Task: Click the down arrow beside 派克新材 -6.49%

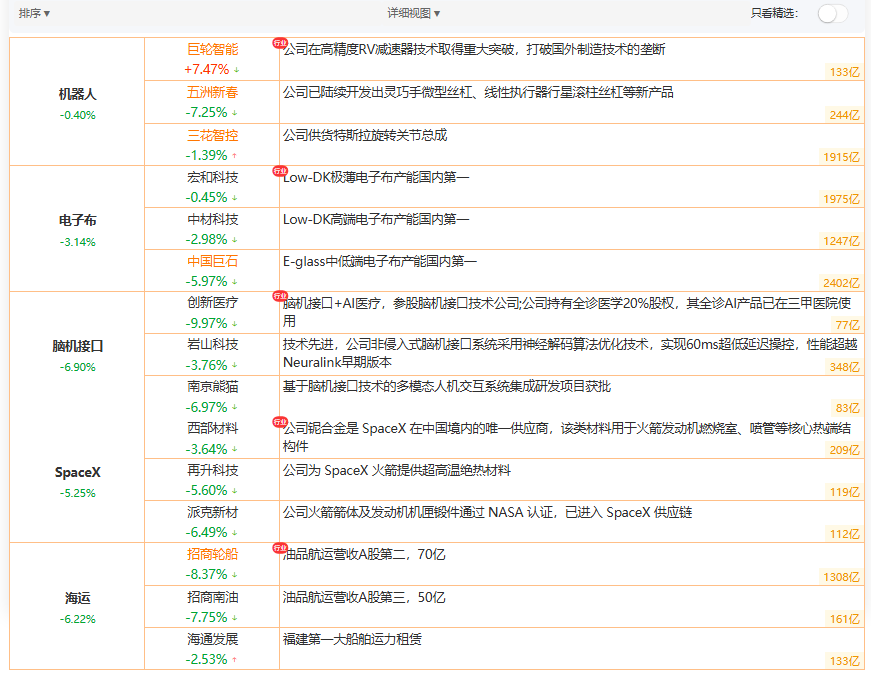Action: pos(235,533)
